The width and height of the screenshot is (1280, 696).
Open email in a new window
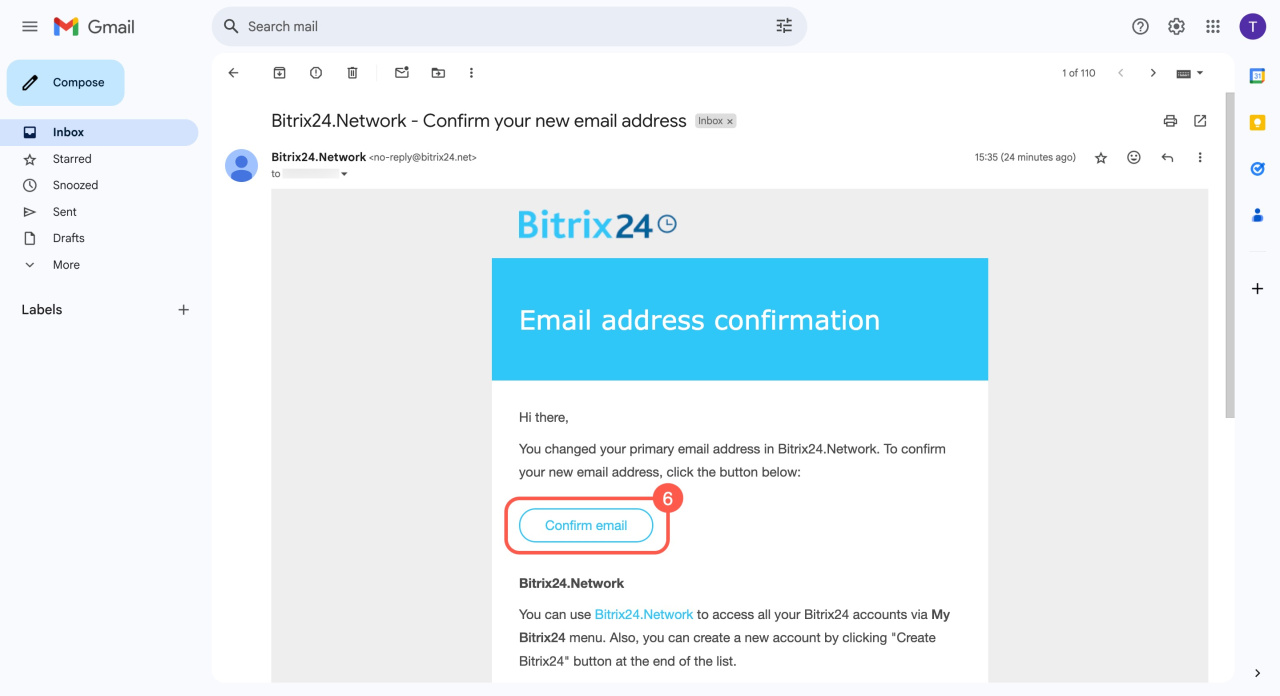coord(1200,121)
